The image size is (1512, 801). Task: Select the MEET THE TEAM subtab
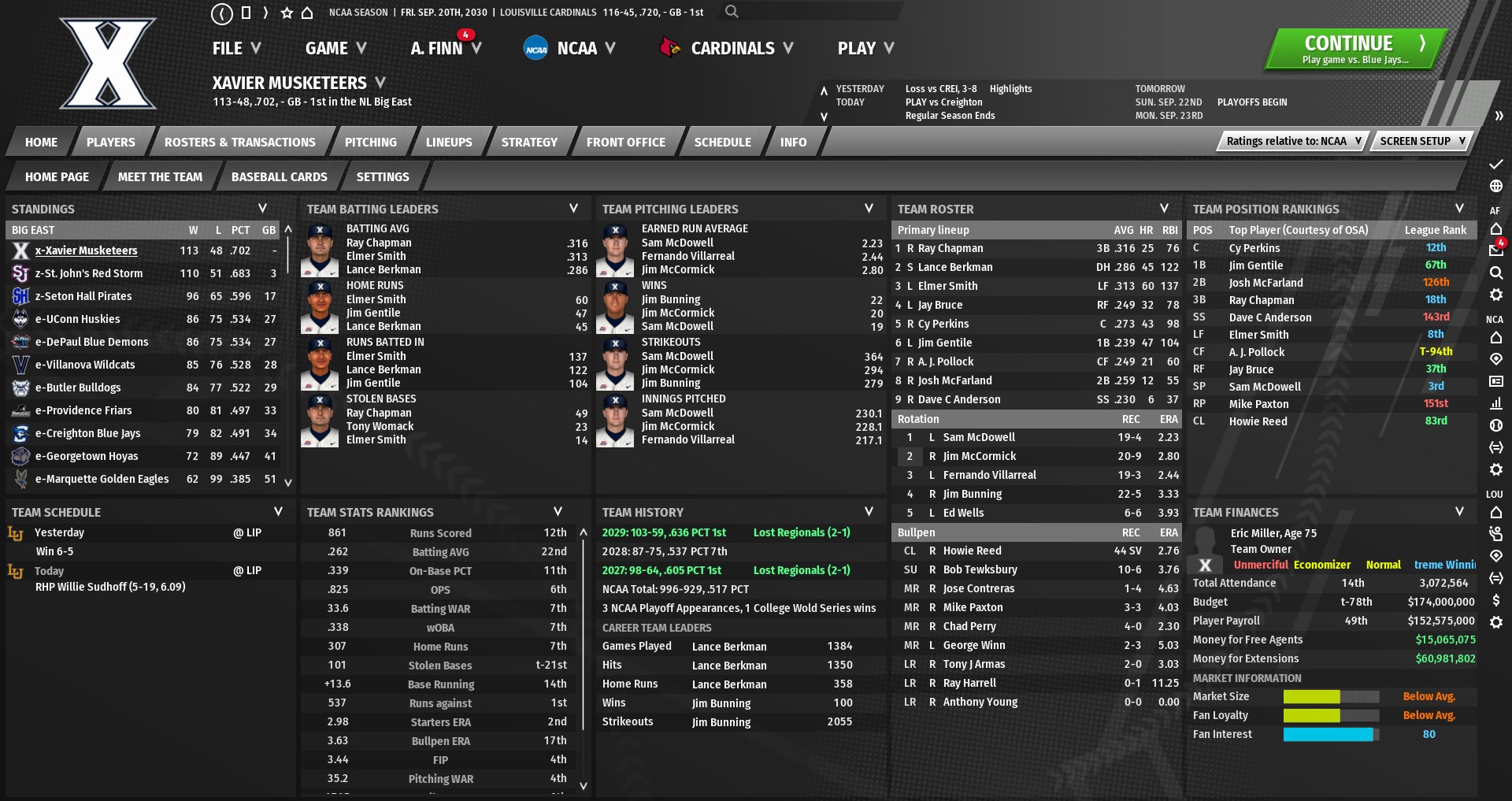[x=161, y=176]
